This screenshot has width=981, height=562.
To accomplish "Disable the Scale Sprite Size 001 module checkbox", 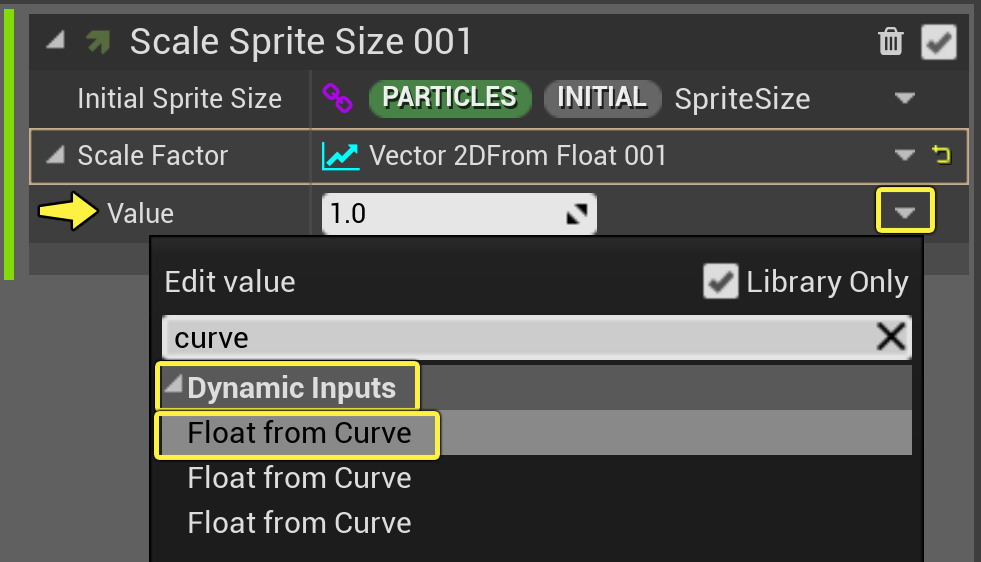I will pyautogui.click(x=938, y=42).
